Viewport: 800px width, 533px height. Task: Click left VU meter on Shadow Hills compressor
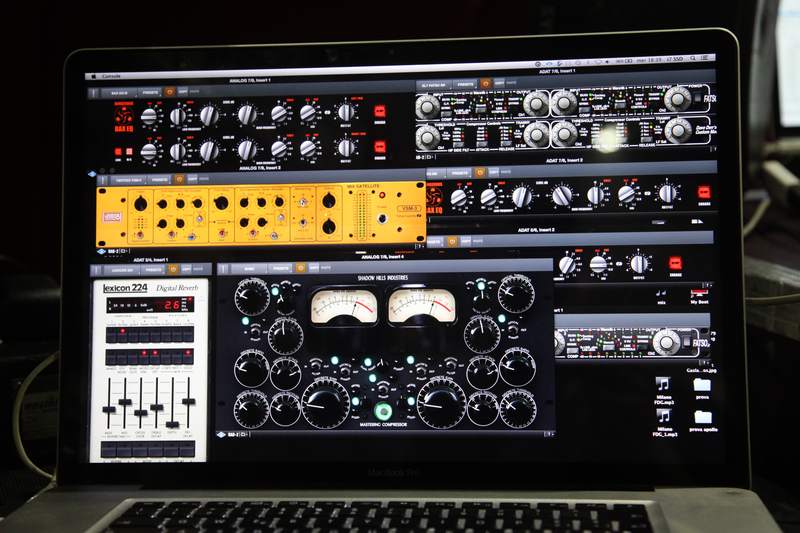tap(344, 307)
